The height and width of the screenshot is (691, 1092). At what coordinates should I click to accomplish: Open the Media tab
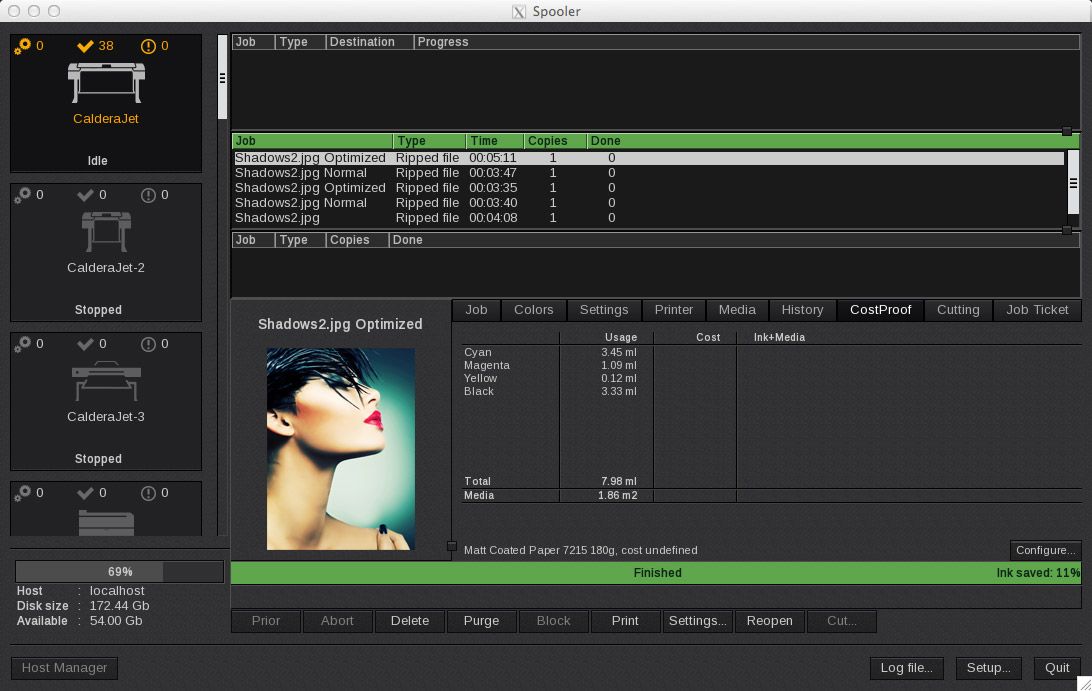[737, 310]
